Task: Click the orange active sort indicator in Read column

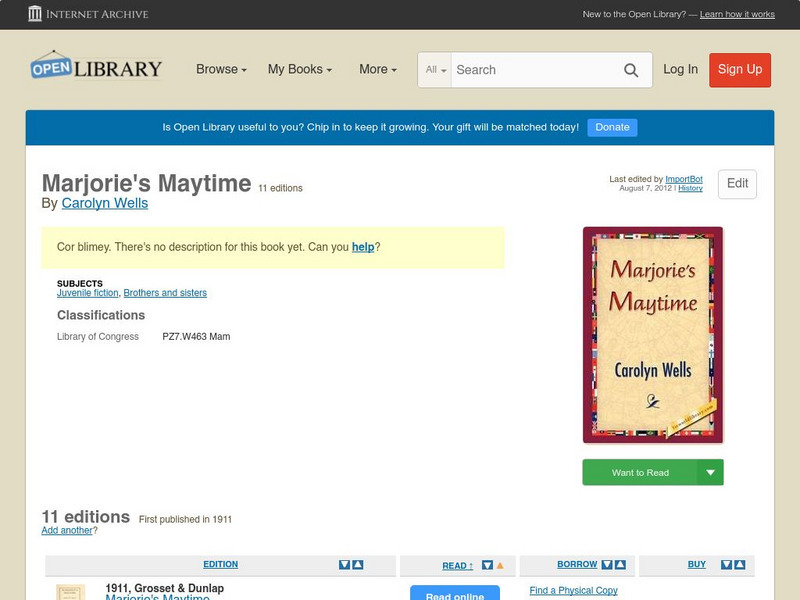Action: click(499, 564)
